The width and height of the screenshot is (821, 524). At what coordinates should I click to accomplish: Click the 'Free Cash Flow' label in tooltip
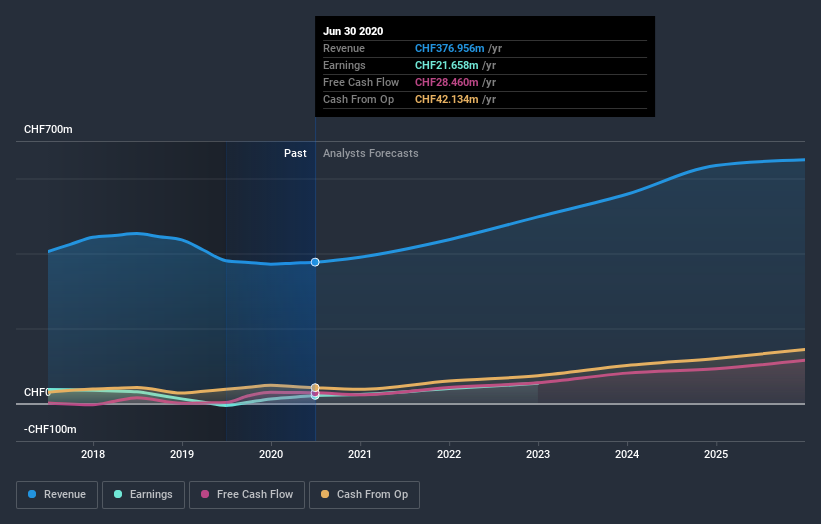click(361, 82)
